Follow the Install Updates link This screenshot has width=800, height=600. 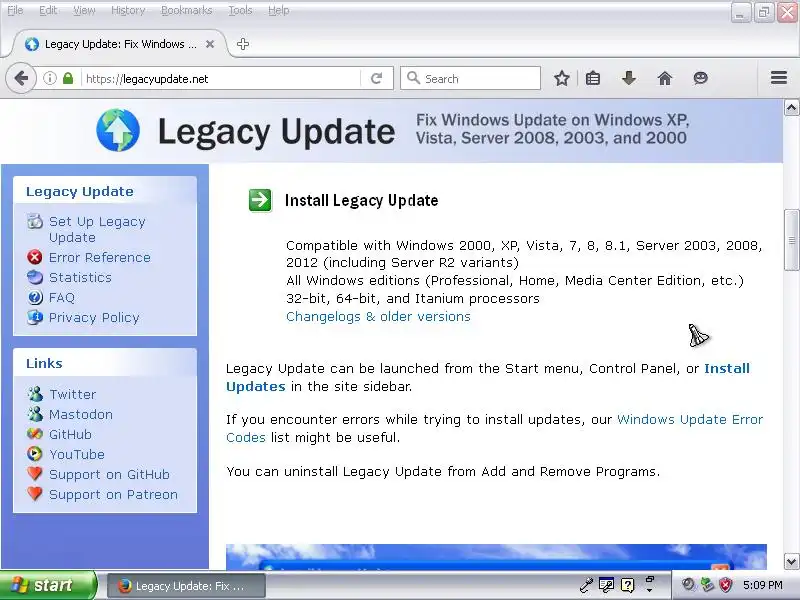coord(488,377)
